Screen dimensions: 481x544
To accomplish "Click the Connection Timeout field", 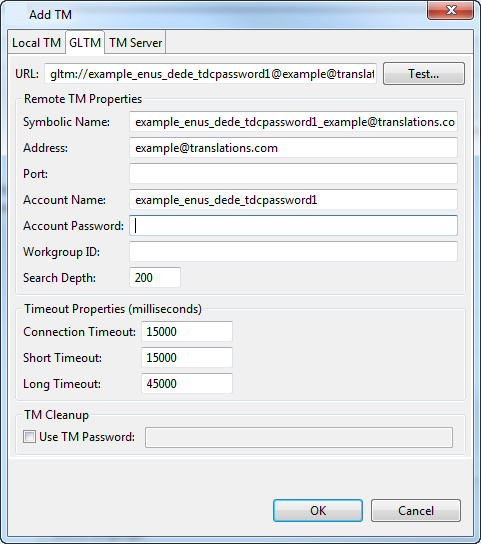I will pos(187,331).
